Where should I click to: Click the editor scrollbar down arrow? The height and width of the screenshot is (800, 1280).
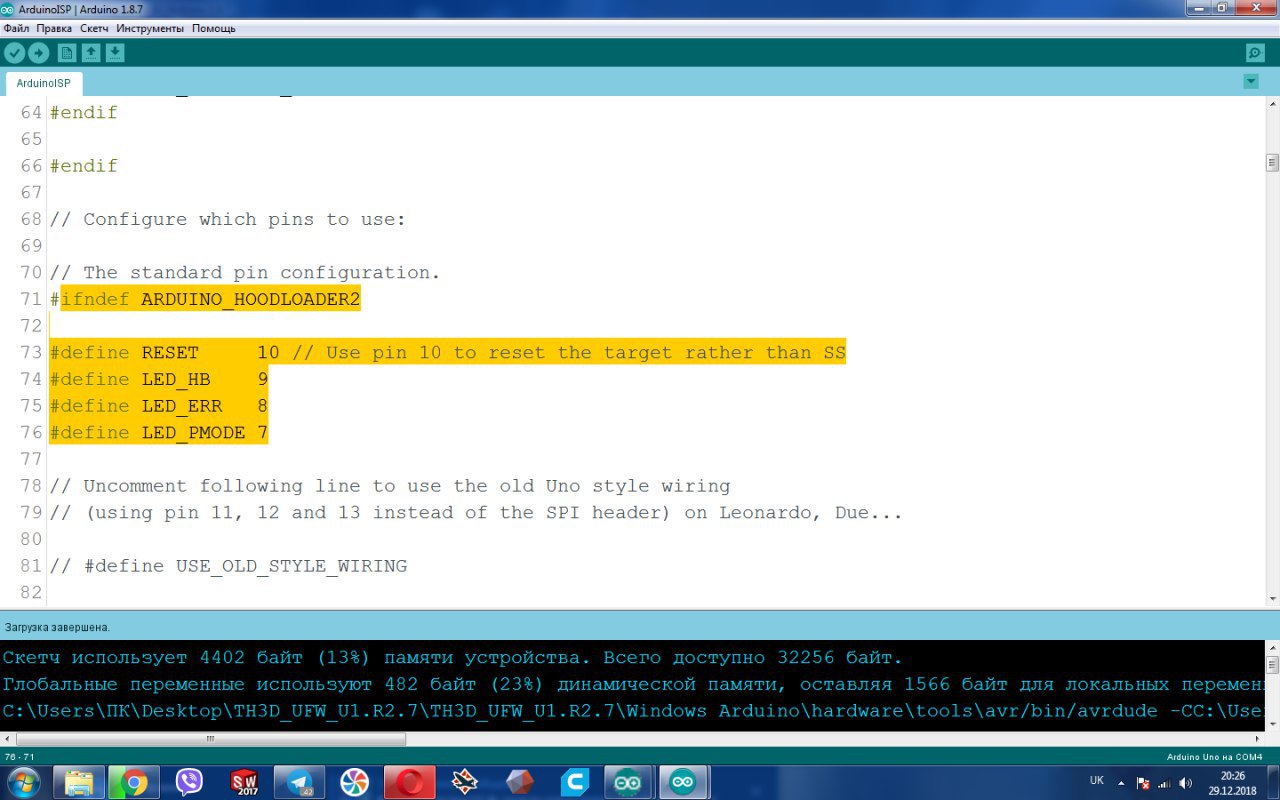coord(1273,598)
